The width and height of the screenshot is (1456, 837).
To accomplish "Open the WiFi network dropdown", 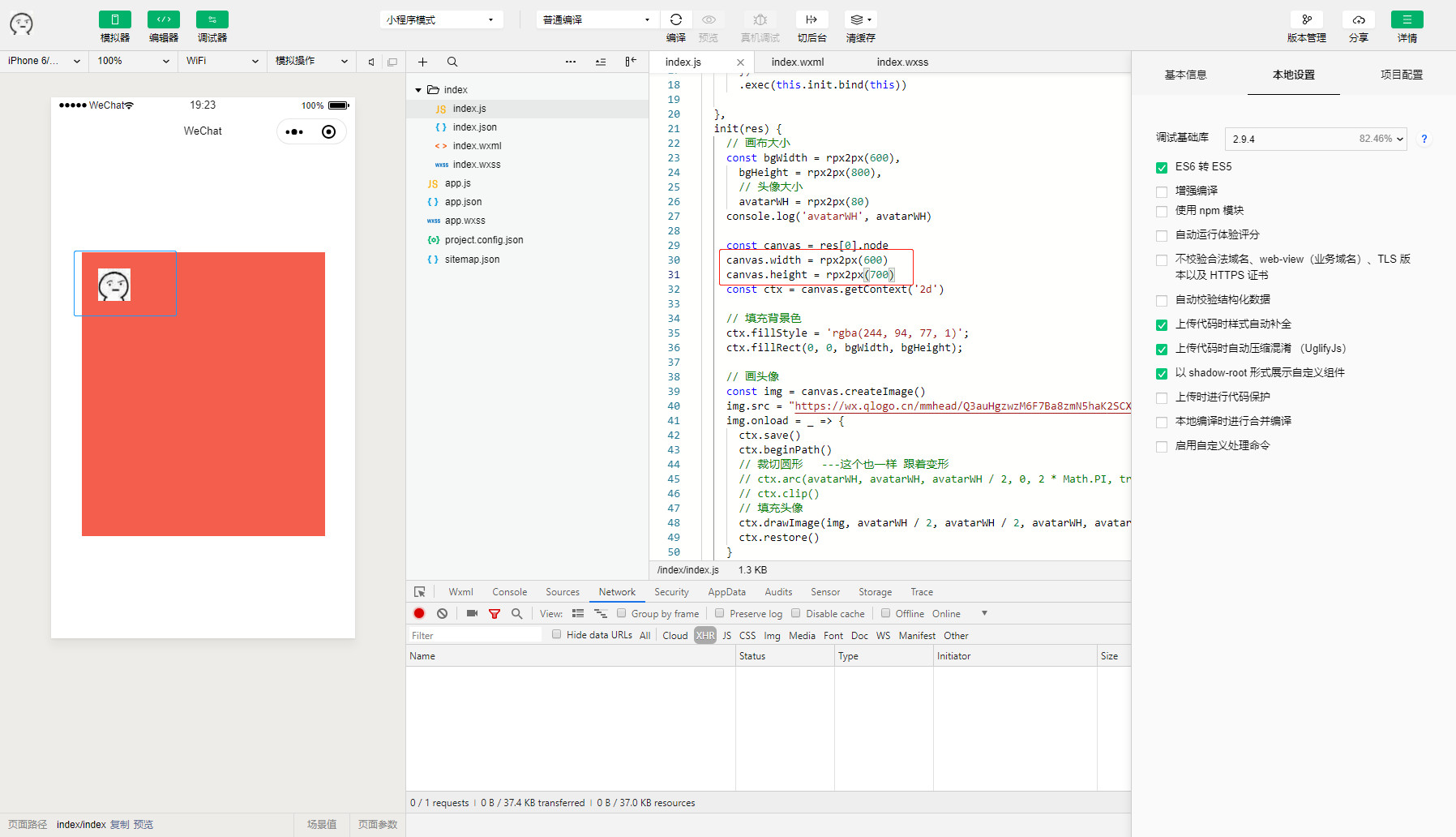I will click(x=222, y=61).
